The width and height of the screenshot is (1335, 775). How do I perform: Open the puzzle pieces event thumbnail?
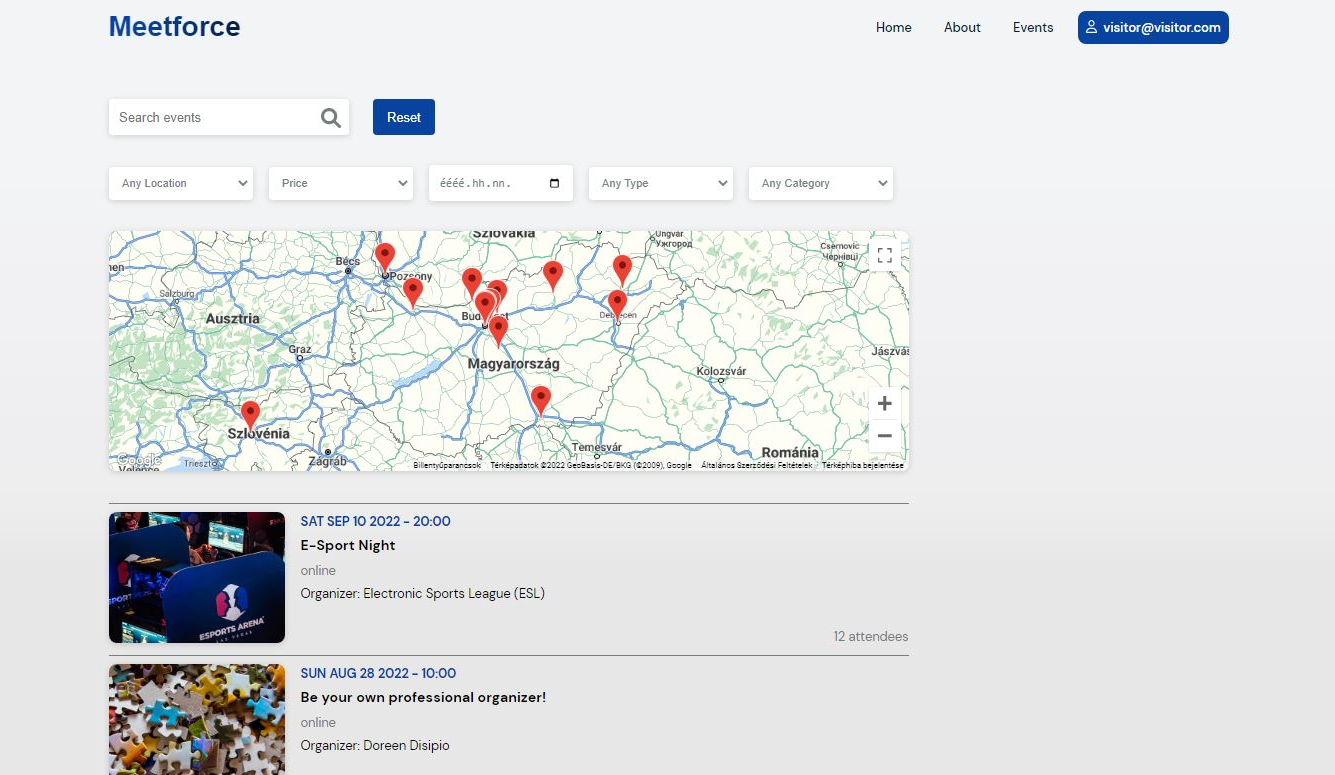197,720
